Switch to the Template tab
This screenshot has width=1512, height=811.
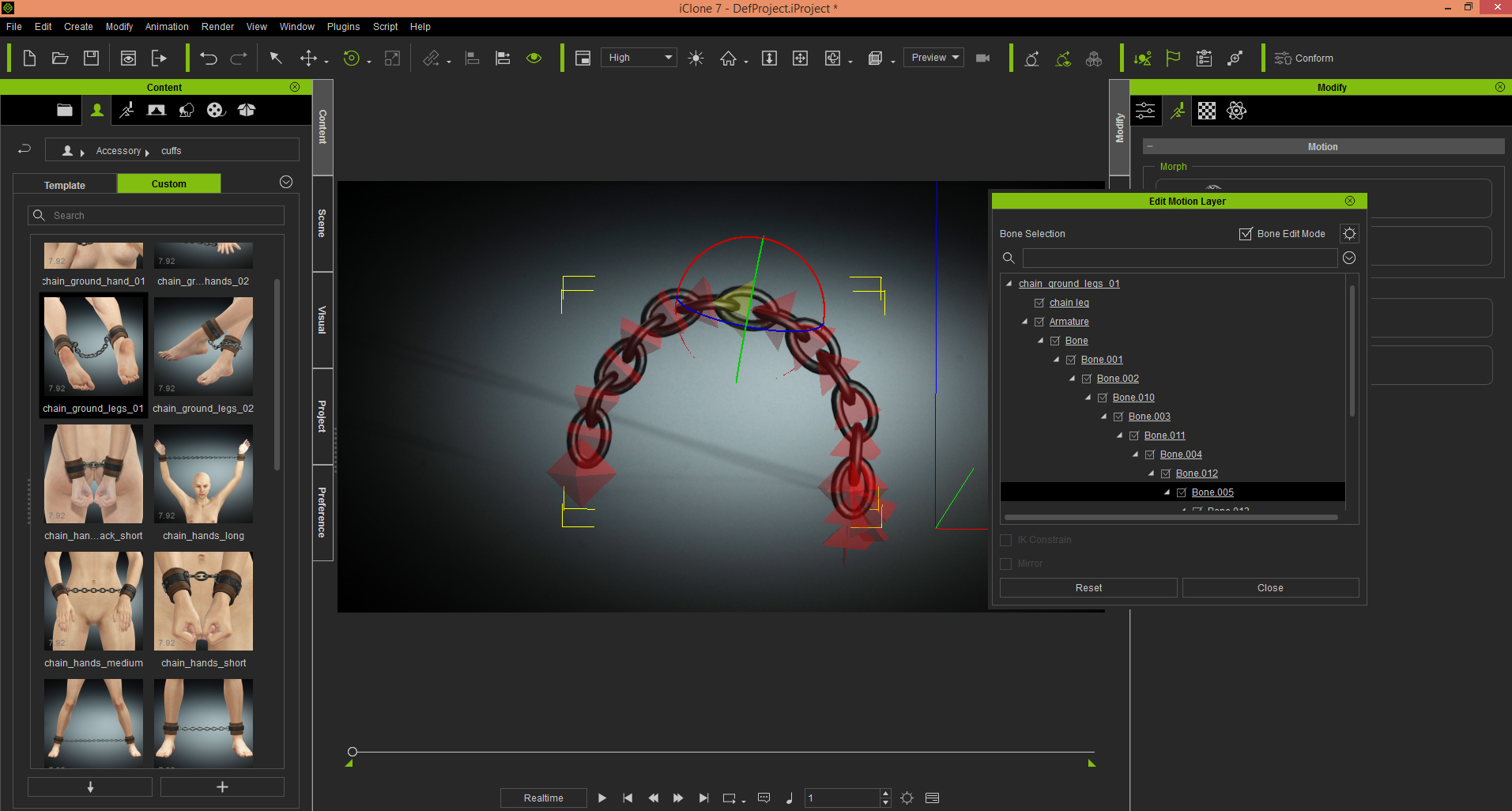click(65, 185)
